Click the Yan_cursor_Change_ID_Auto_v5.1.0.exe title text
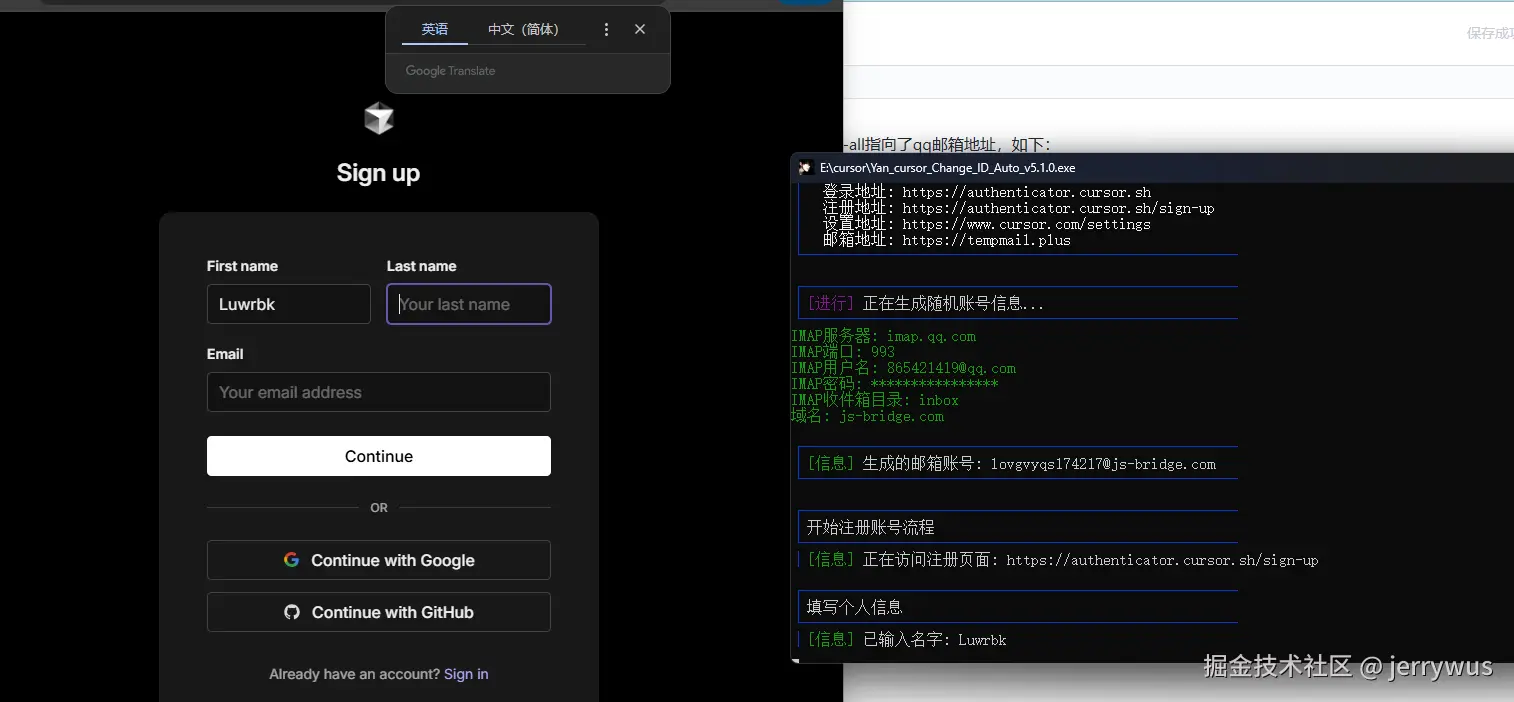Viewport: 1514px width, 702px height. point(948,168)
